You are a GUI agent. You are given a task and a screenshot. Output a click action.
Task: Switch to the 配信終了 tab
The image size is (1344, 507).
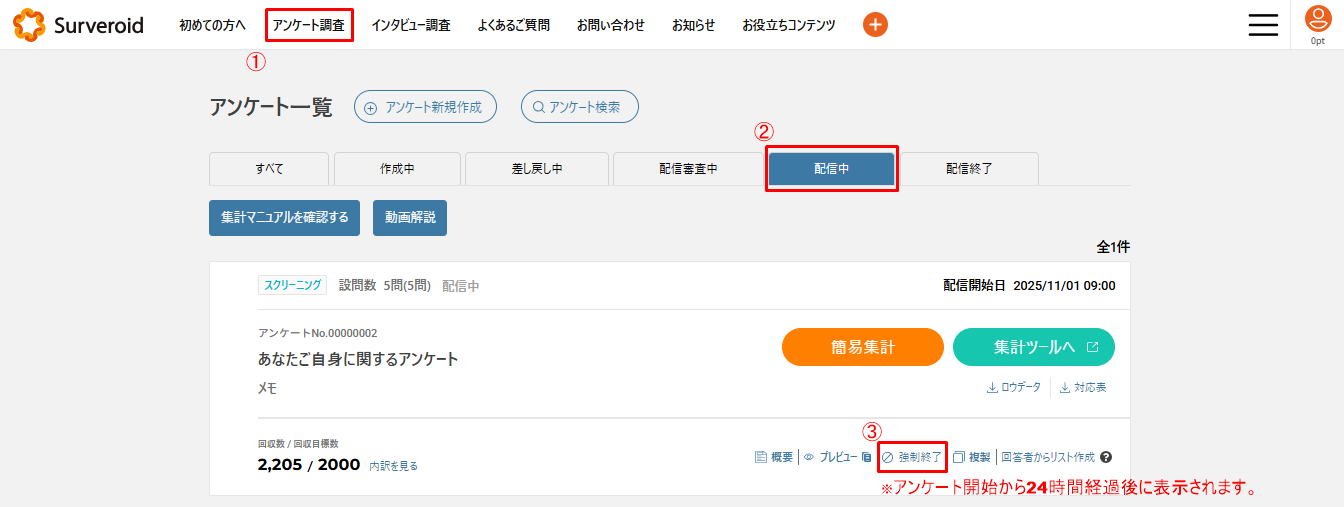pyautogui.click(x=969, y=169)
